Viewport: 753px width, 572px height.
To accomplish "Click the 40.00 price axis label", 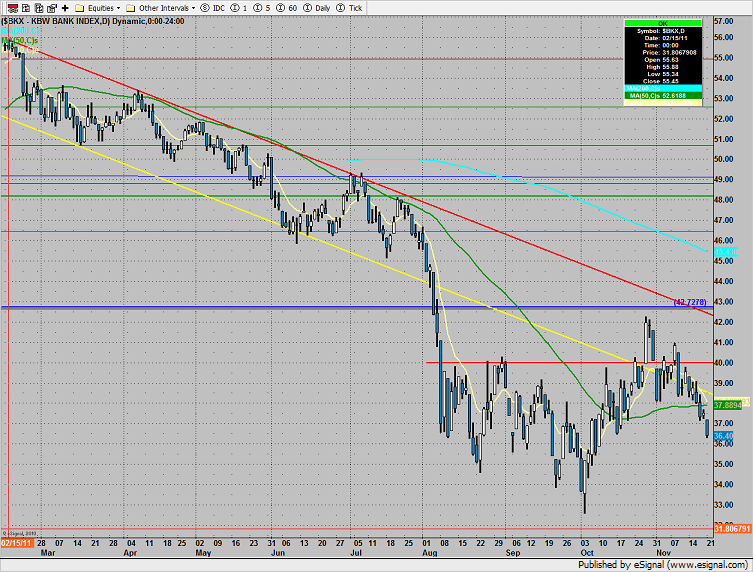I will (723, 363).
